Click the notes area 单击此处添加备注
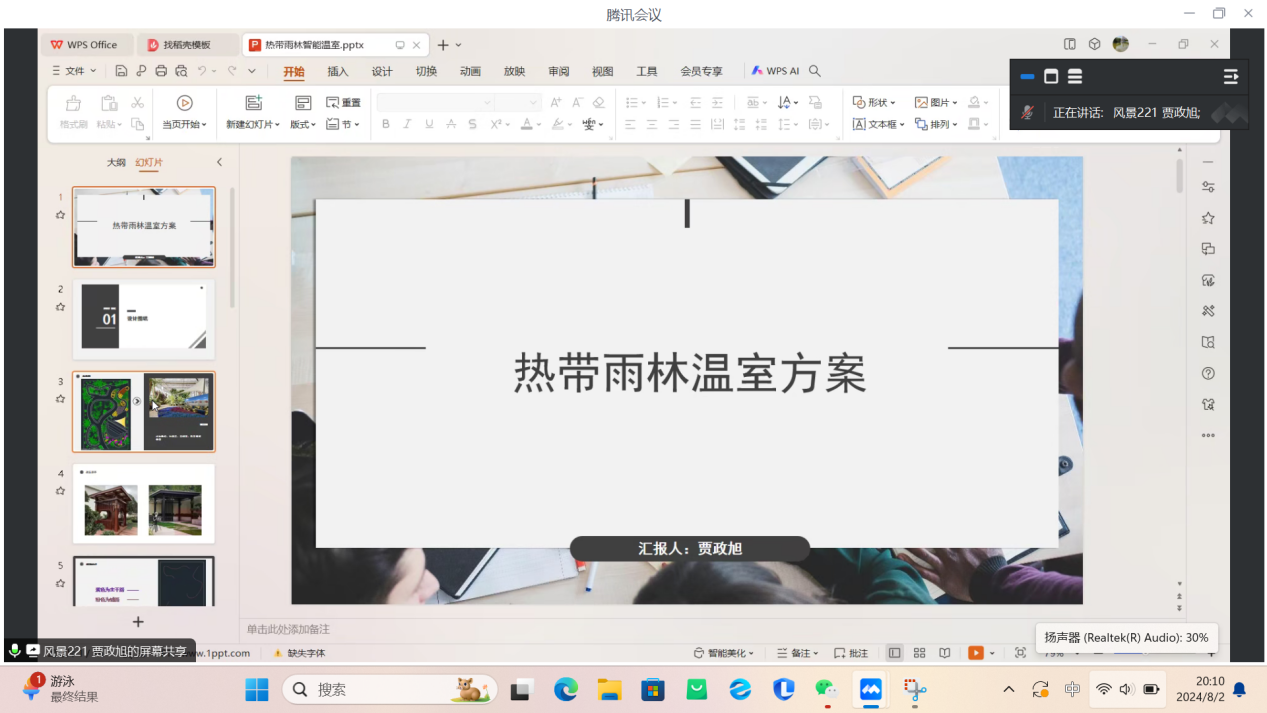The image size is (1267, 713). (288, 629)
